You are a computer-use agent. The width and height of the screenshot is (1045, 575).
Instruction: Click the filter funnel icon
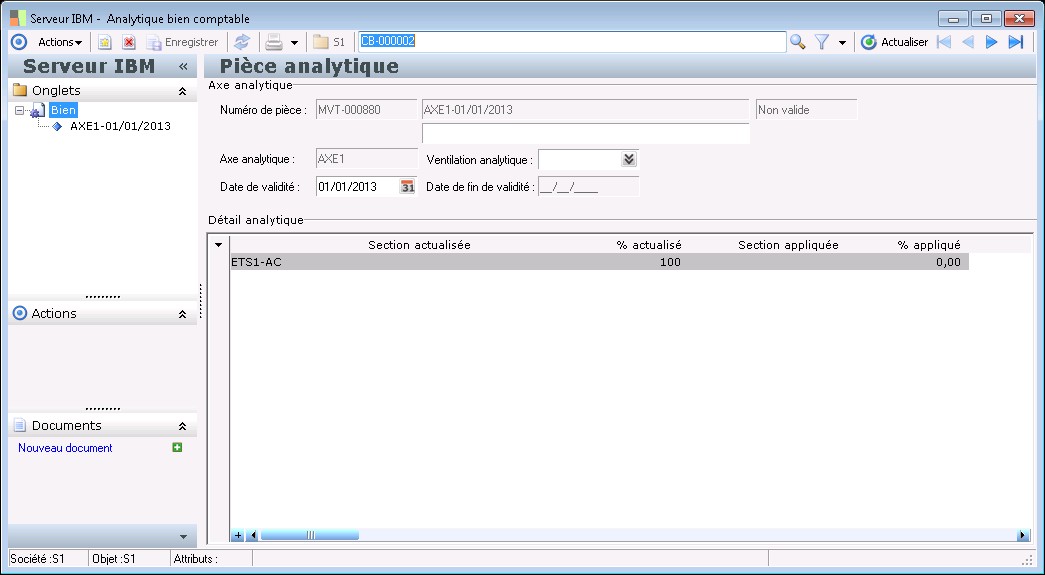822,42
